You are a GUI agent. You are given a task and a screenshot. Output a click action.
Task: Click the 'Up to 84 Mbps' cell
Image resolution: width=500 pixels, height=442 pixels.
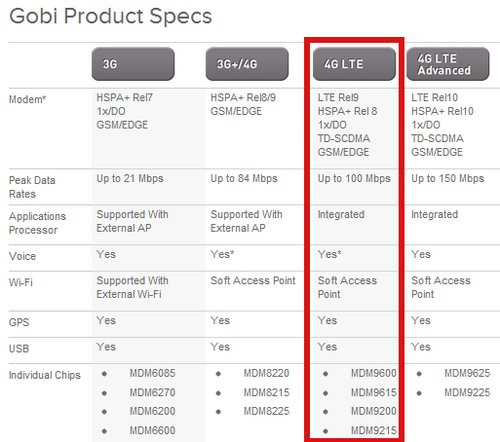244,179
